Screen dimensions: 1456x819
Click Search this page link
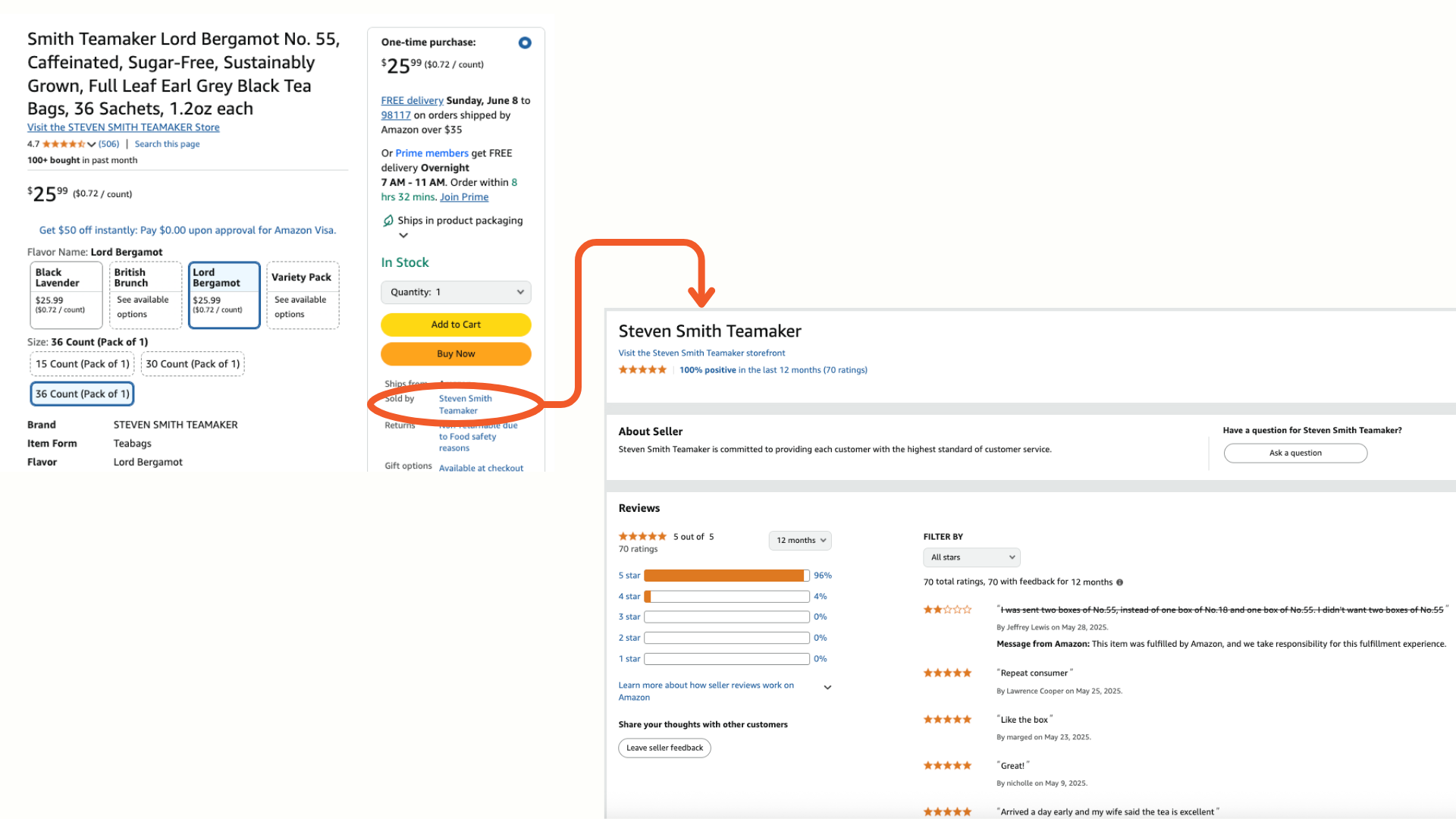168,144
